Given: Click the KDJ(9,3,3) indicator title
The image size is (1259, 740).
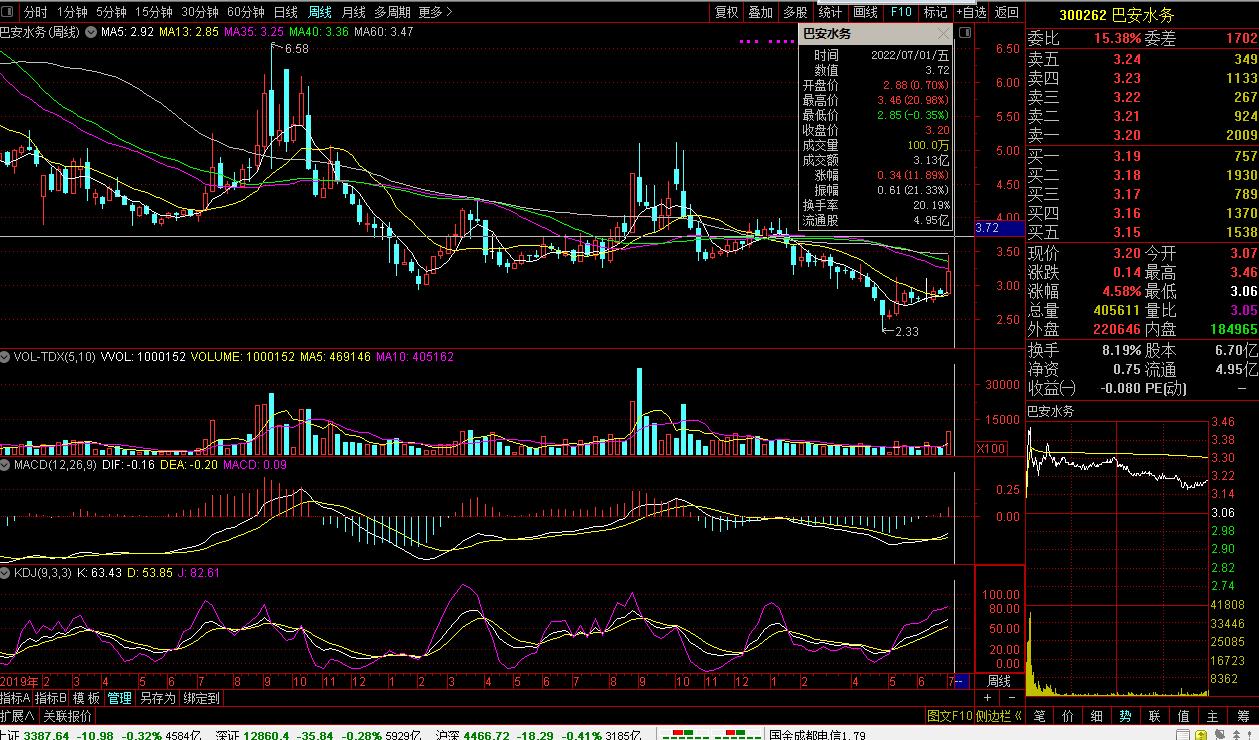Looking at the screenshot, I should (x=43, y=573).
